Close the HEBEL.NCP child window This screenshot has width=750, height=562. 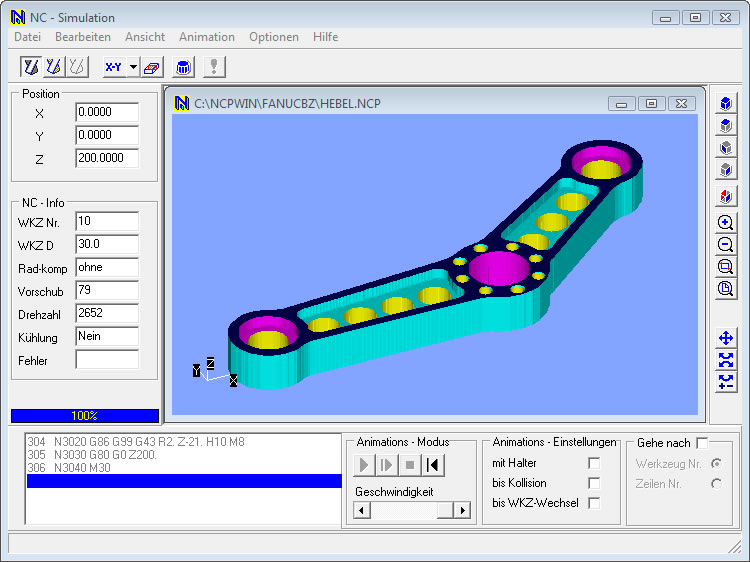(x=681, y=103)
